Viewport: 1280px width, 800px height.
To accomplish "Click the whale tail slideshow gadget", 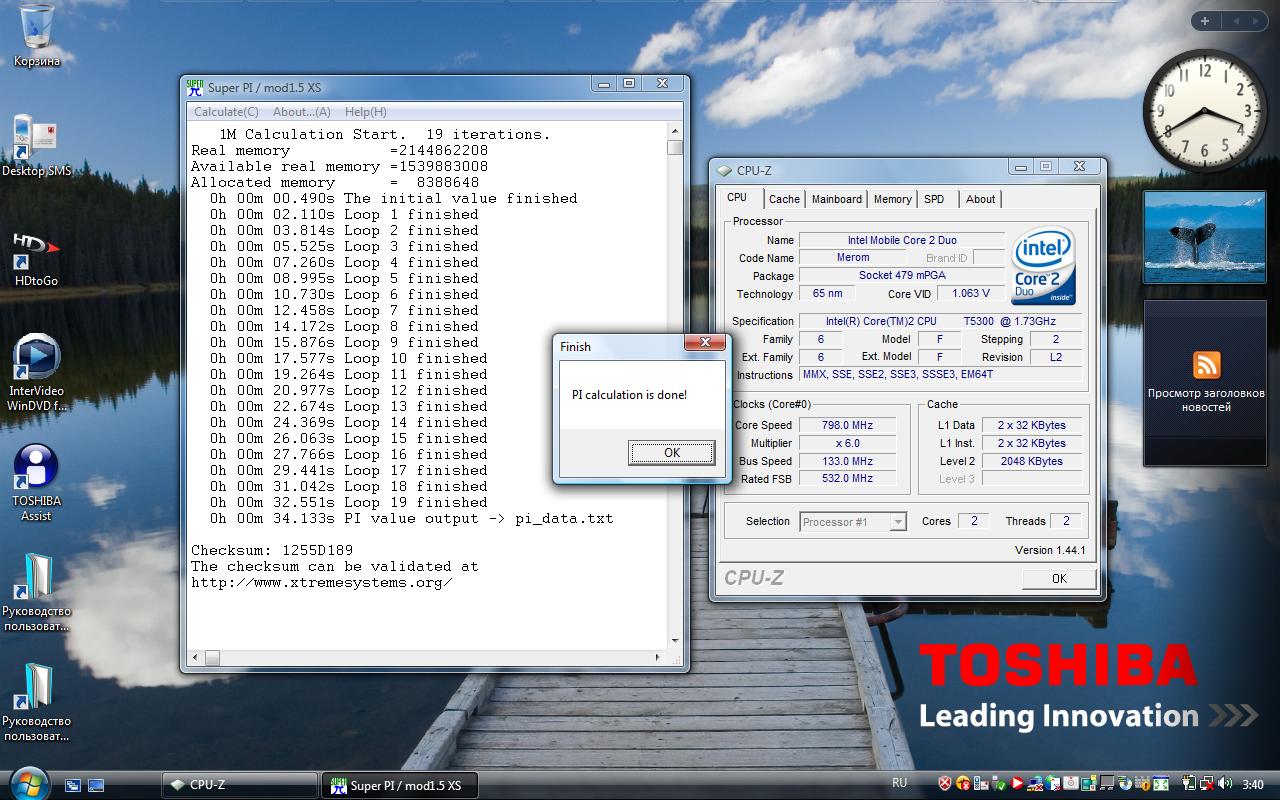I will point(1205,239).
